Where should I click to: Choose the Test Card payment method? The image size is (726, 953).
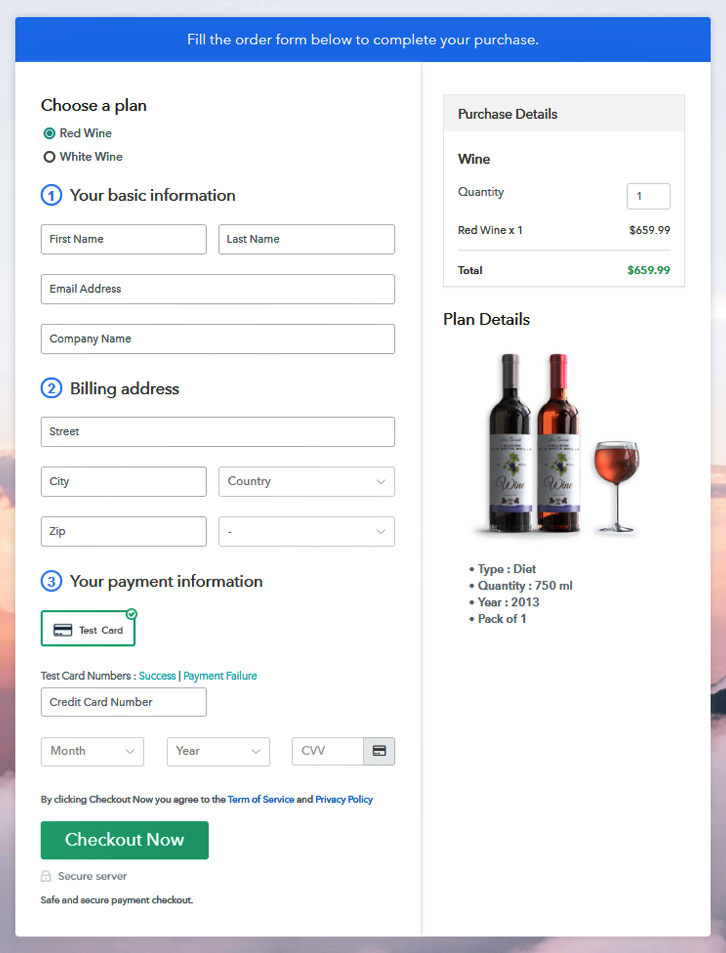(x=88, y=628)
